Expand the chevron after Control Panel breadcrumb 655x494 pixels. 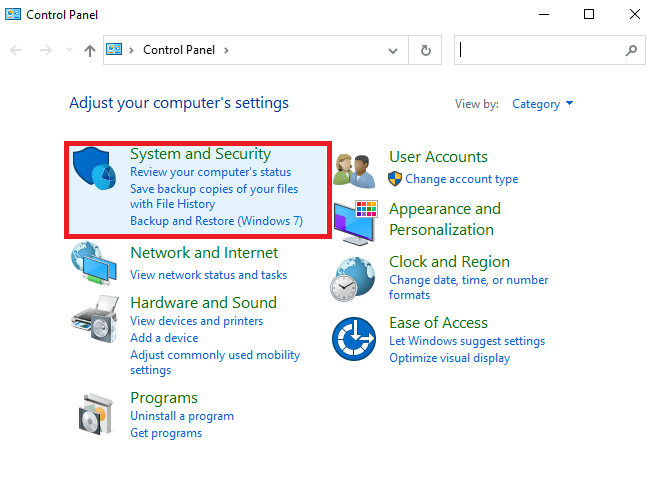click(x=226, y=51)
